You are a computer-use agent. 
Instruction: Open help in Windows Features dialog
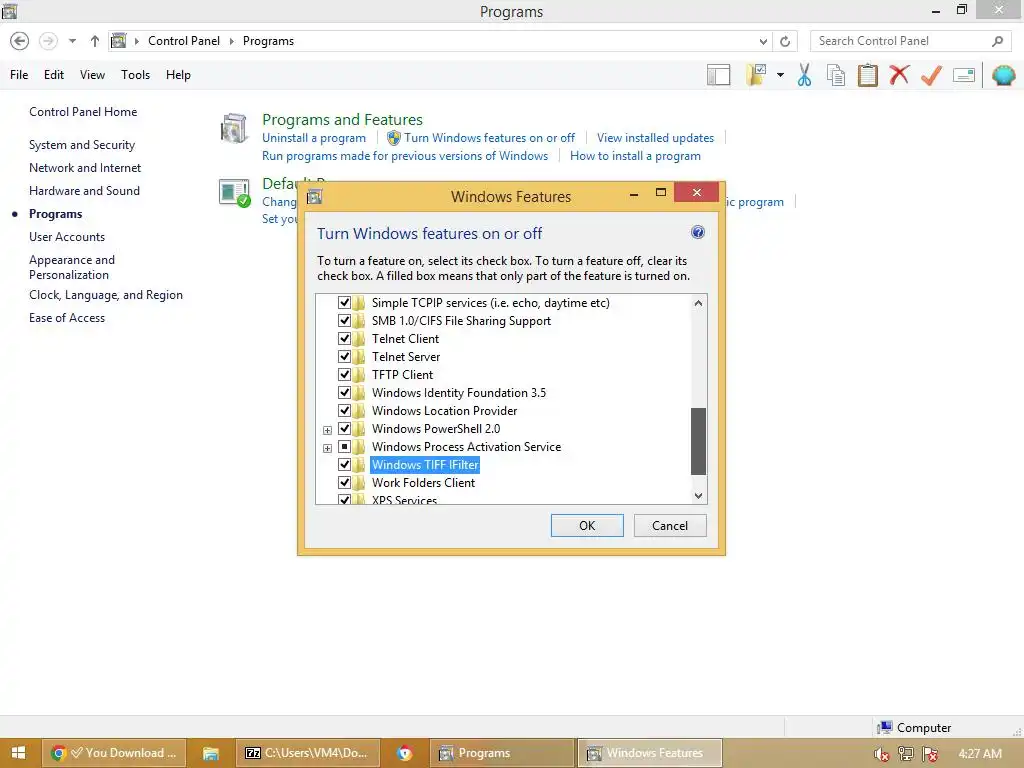click(697, 232)
